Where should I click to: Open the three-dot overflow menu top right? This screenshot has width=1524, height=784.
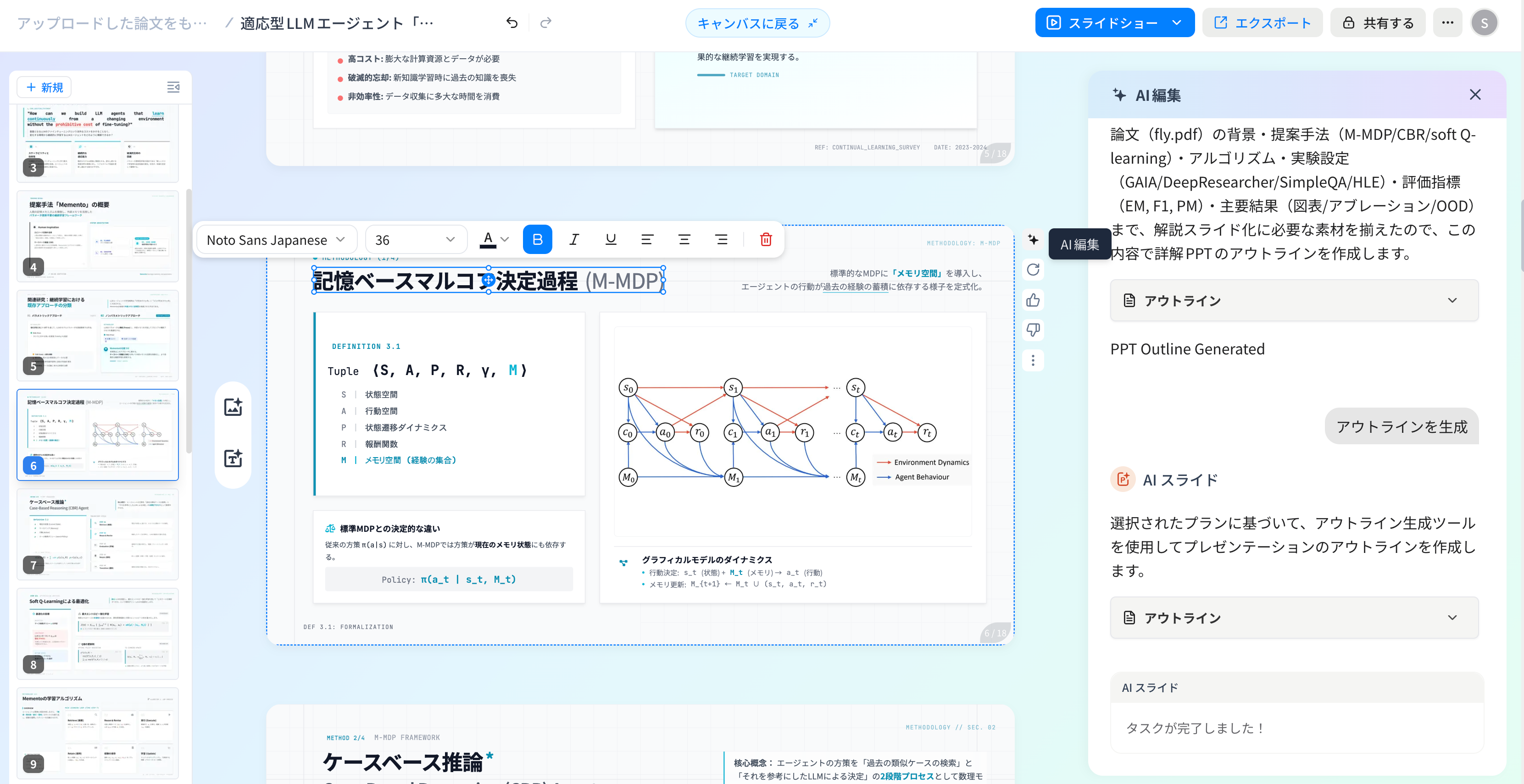pyautogui.click(x=1448, y=22)
